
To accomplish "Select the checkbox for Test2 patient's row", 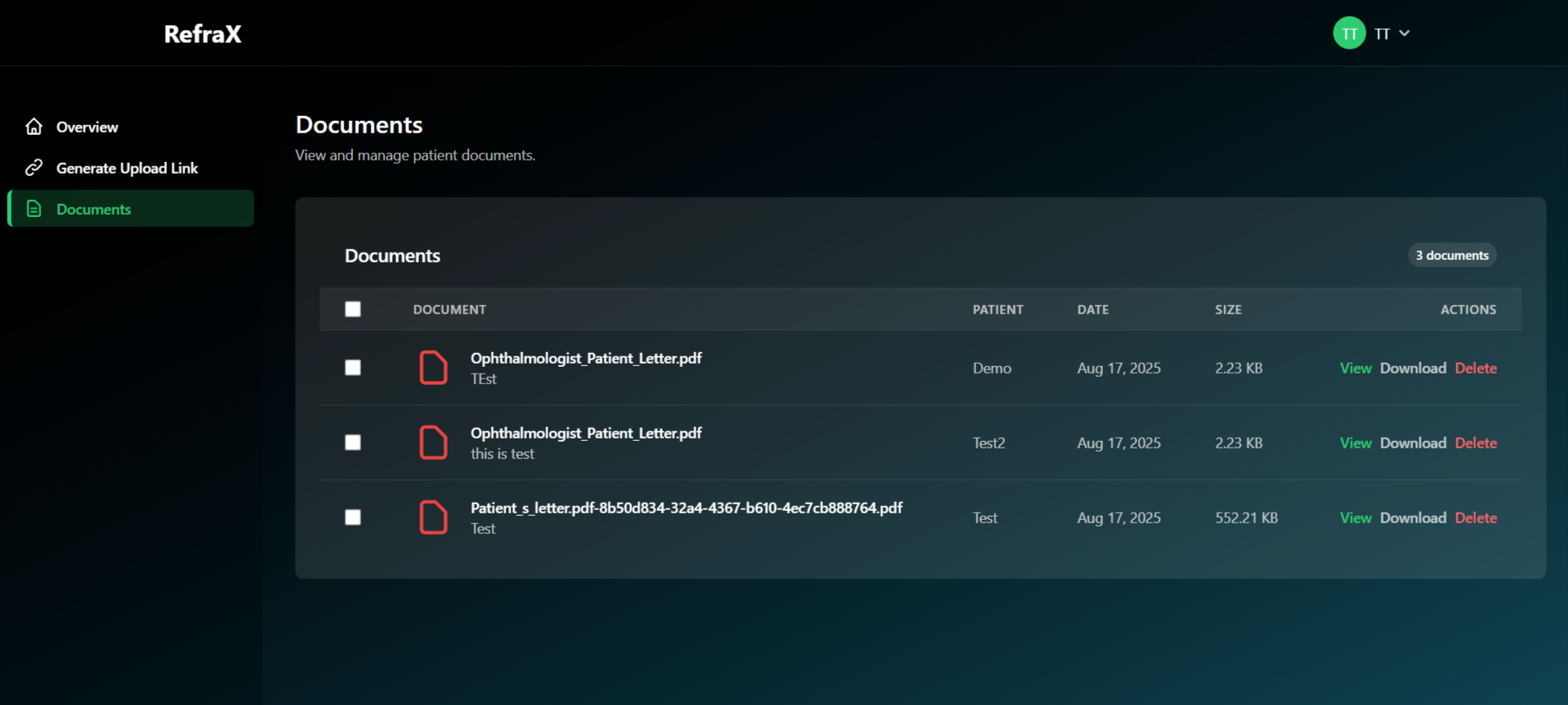I will [353, 443].
